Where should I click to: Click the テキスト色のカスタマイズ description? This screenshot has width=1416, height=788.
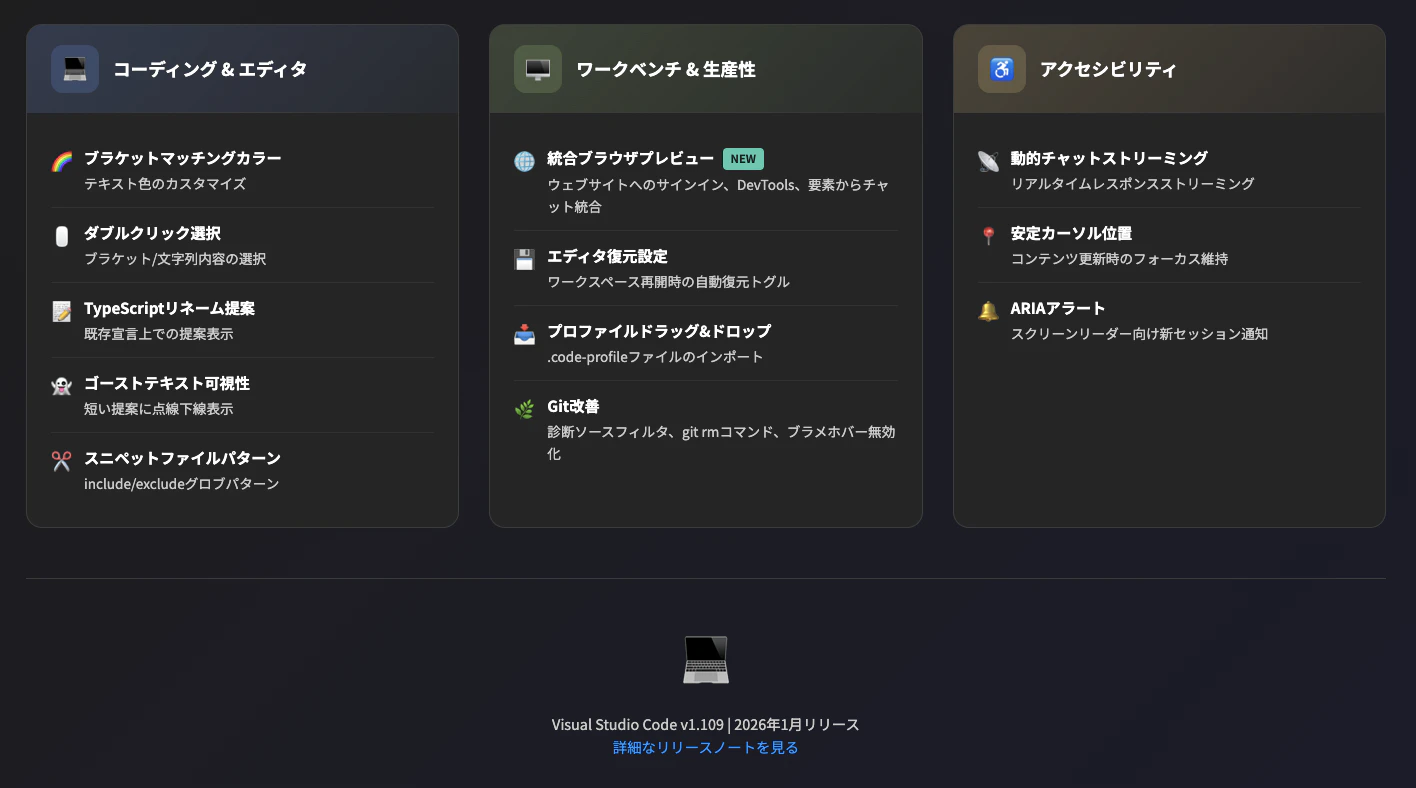(x=165, y=184)
